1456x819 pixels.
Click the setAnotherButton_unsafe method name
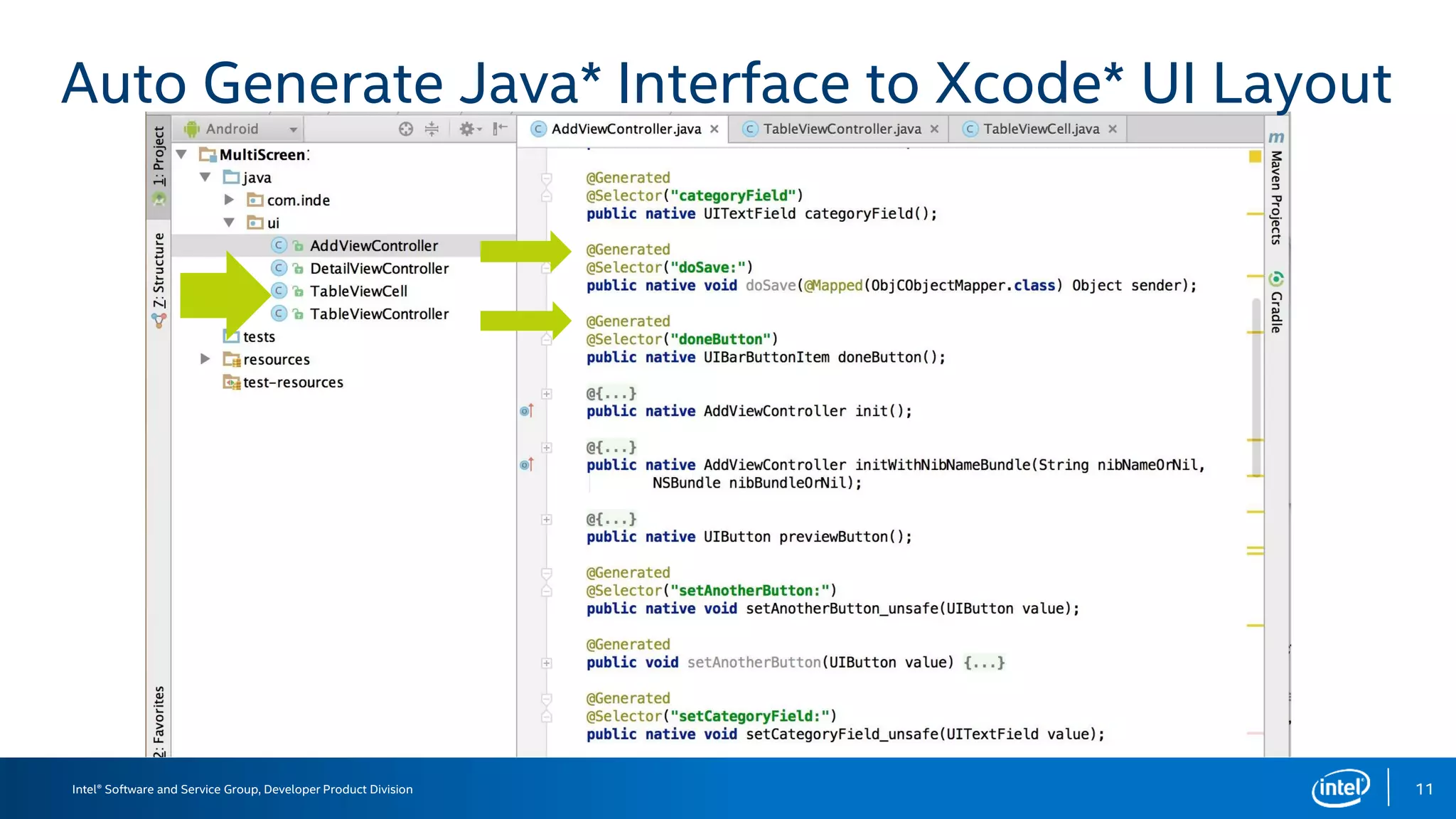click(x=842, y=609)
